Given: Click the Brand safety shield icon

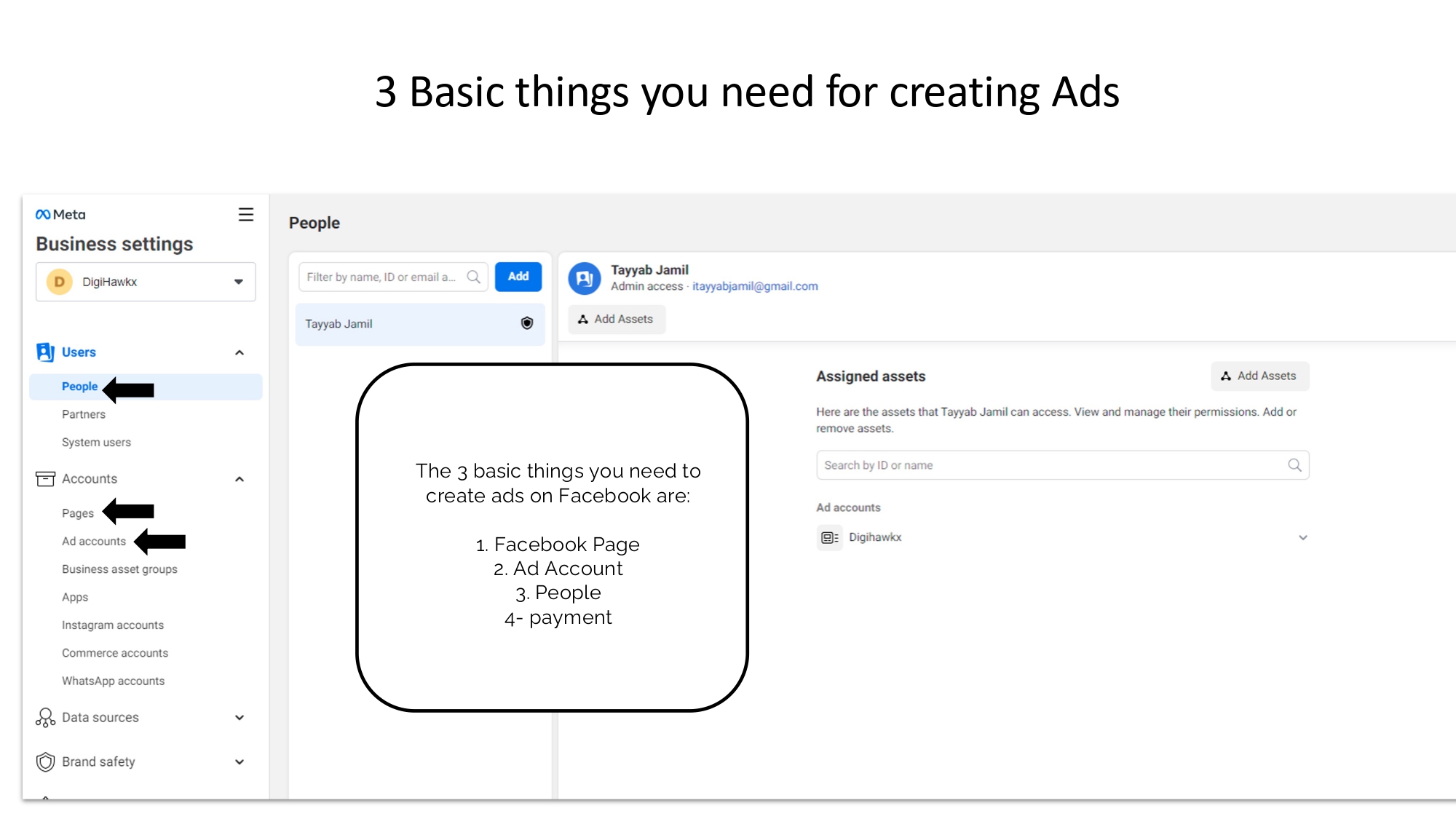Looking at the screenshot, I should coord(45,762).
